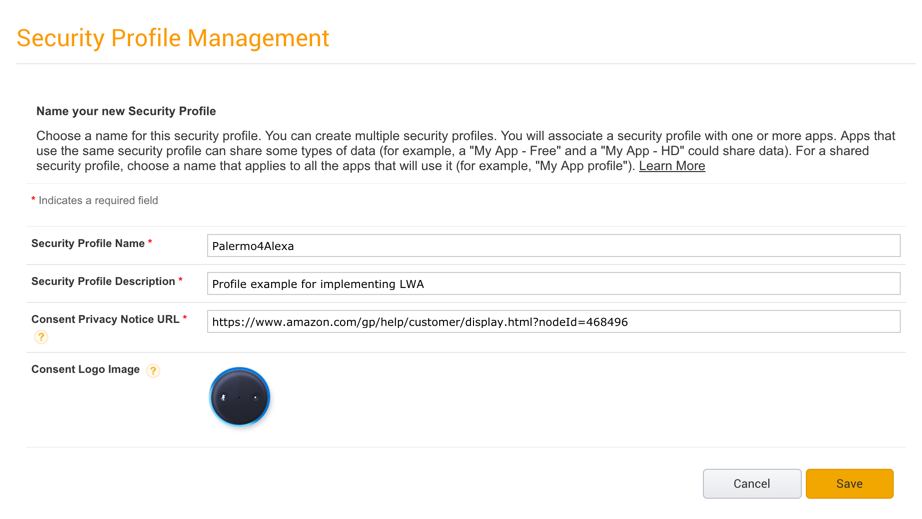Viewport: 922px width, 519px height.
Task: Focus the Consent Privacy Notice URL field
Action: click(x=553, y=322)
